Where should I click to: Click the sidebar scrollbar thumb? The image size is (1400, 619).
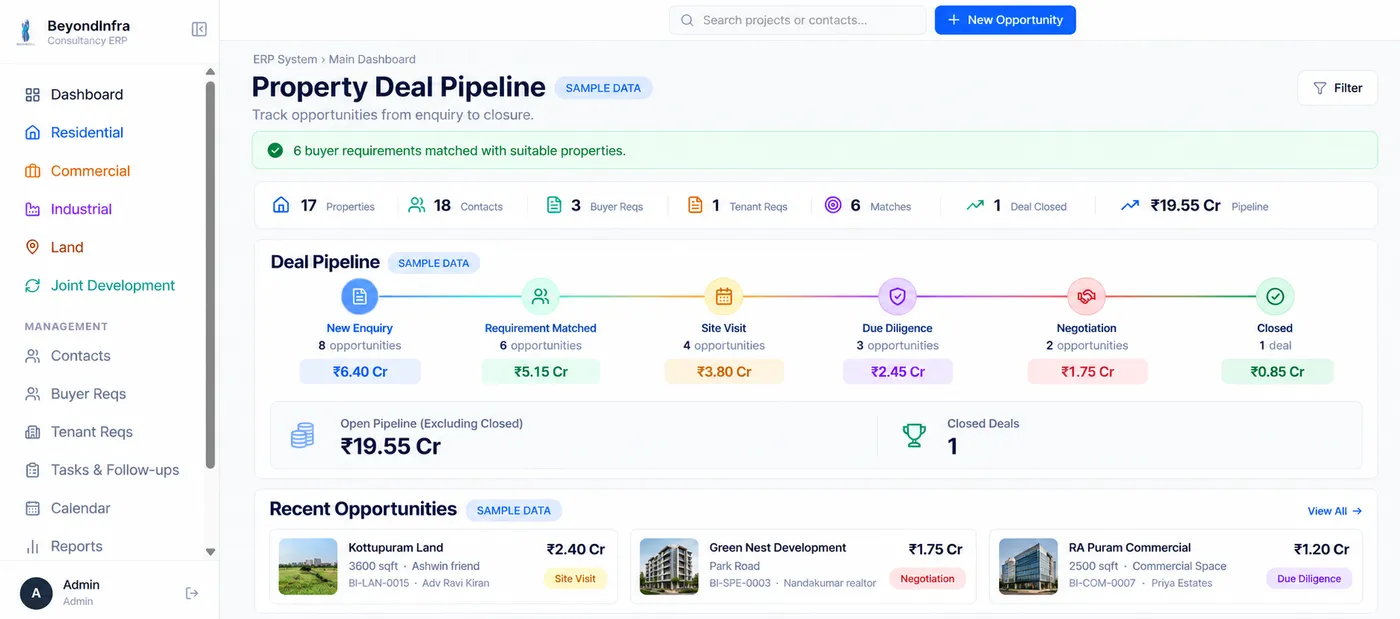[x=210, y=275]
